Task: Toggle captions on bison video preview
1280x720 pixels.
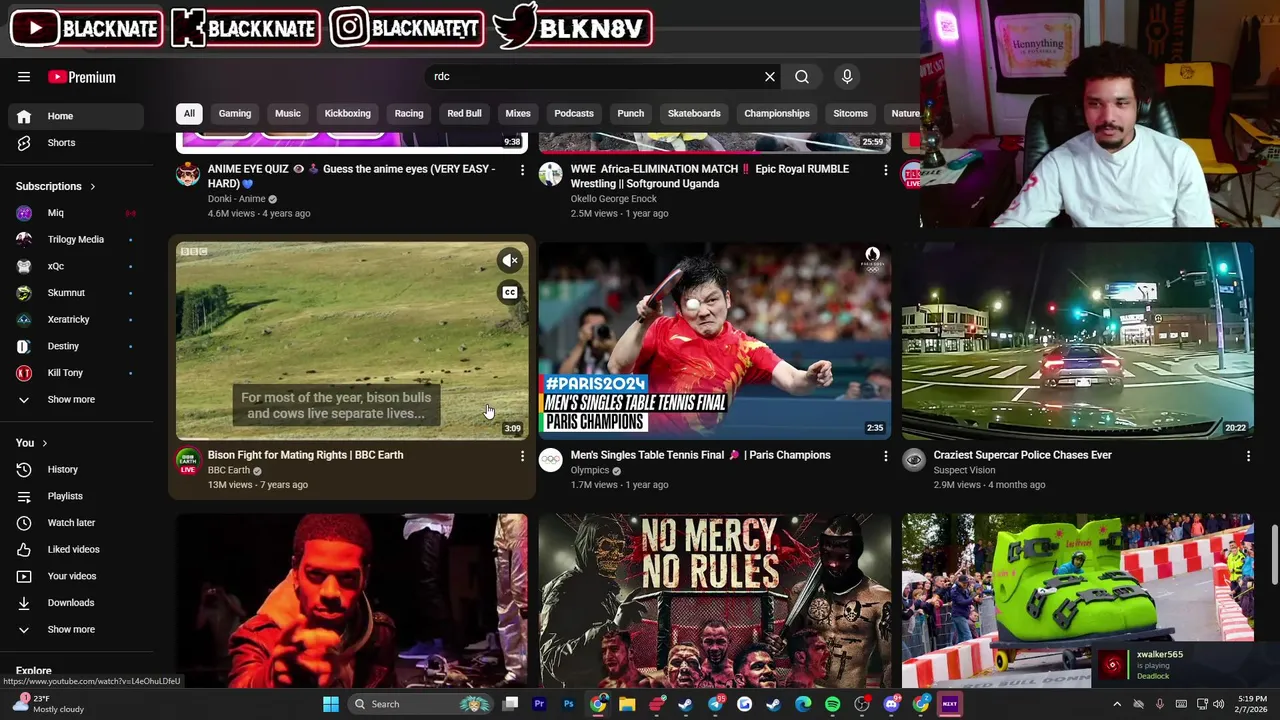Action: coord(510,293)
